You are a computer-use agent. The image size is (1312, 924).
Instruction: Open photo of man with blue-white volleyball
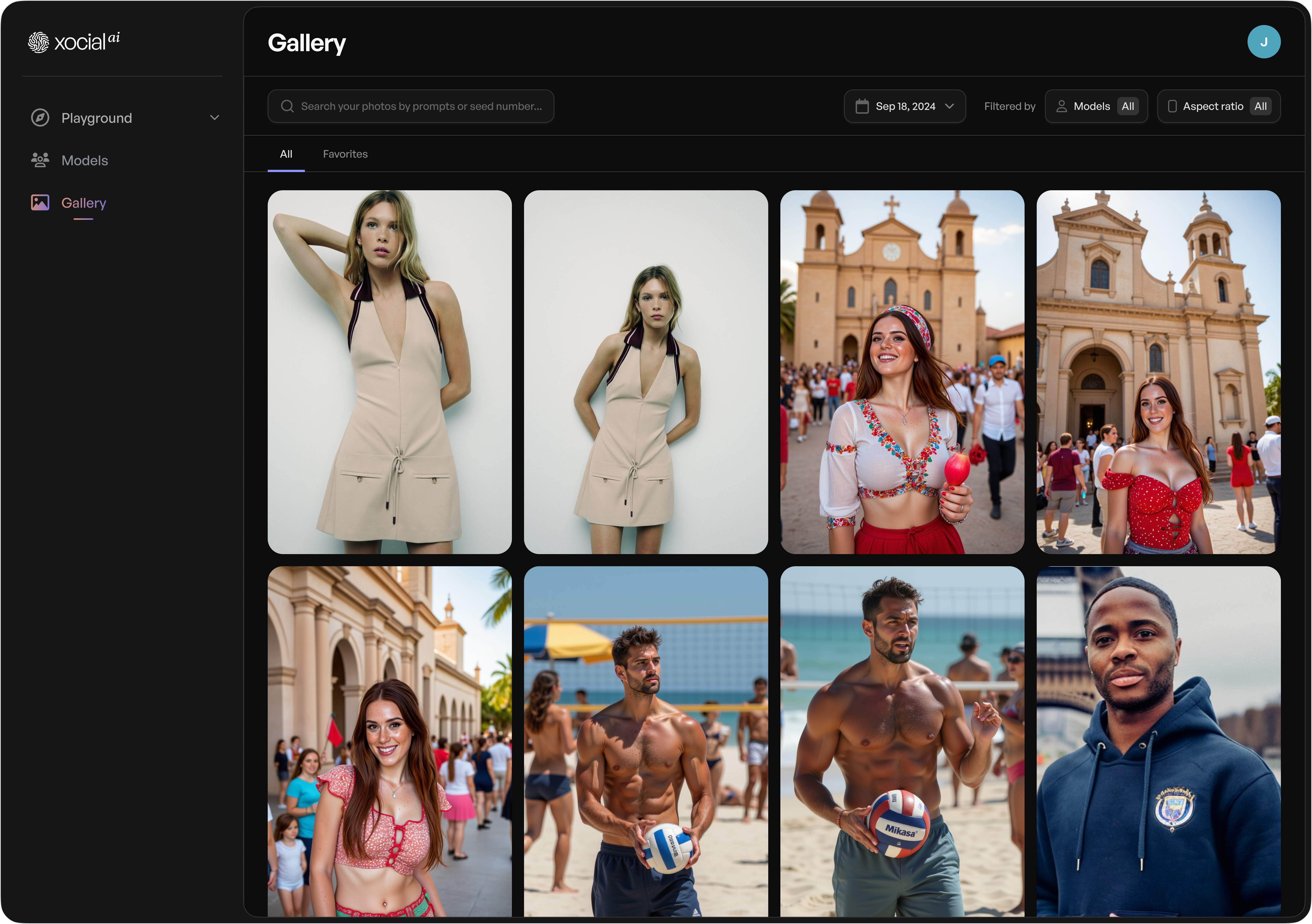646,741
